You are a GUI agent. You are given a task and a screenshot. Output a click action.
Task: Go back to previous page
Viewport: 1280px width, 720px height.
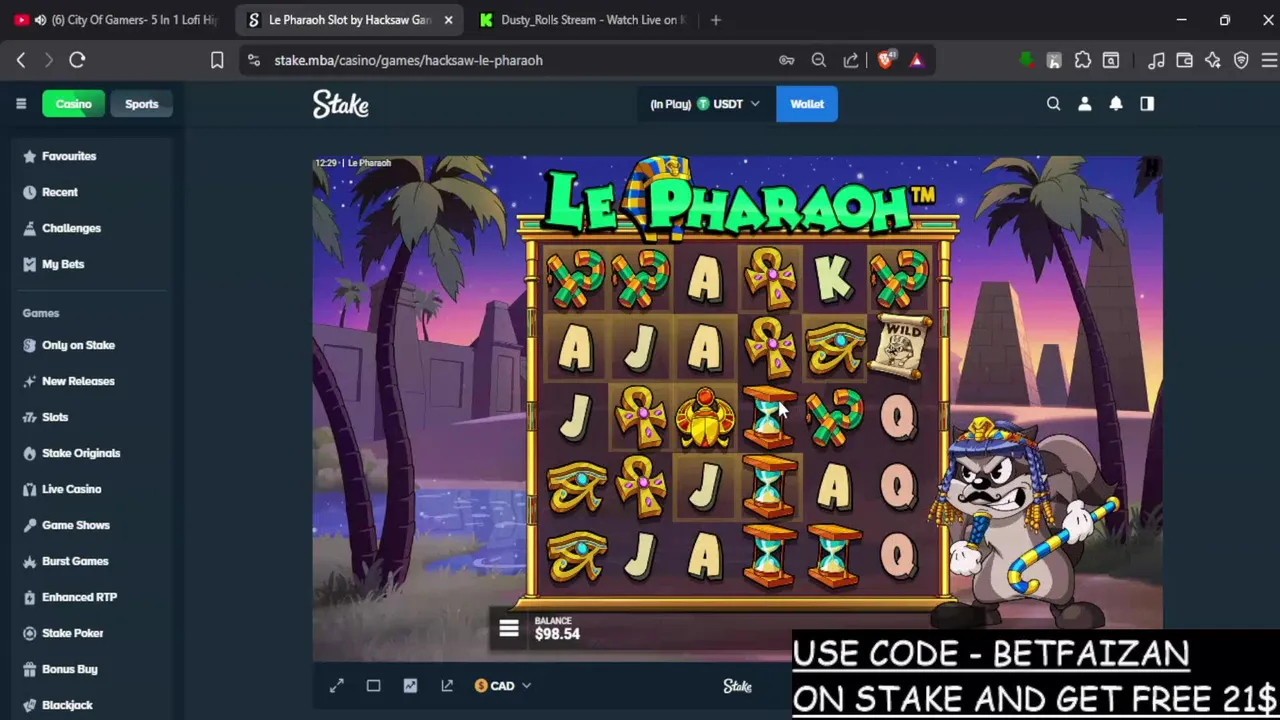click(x=21, y=60)
